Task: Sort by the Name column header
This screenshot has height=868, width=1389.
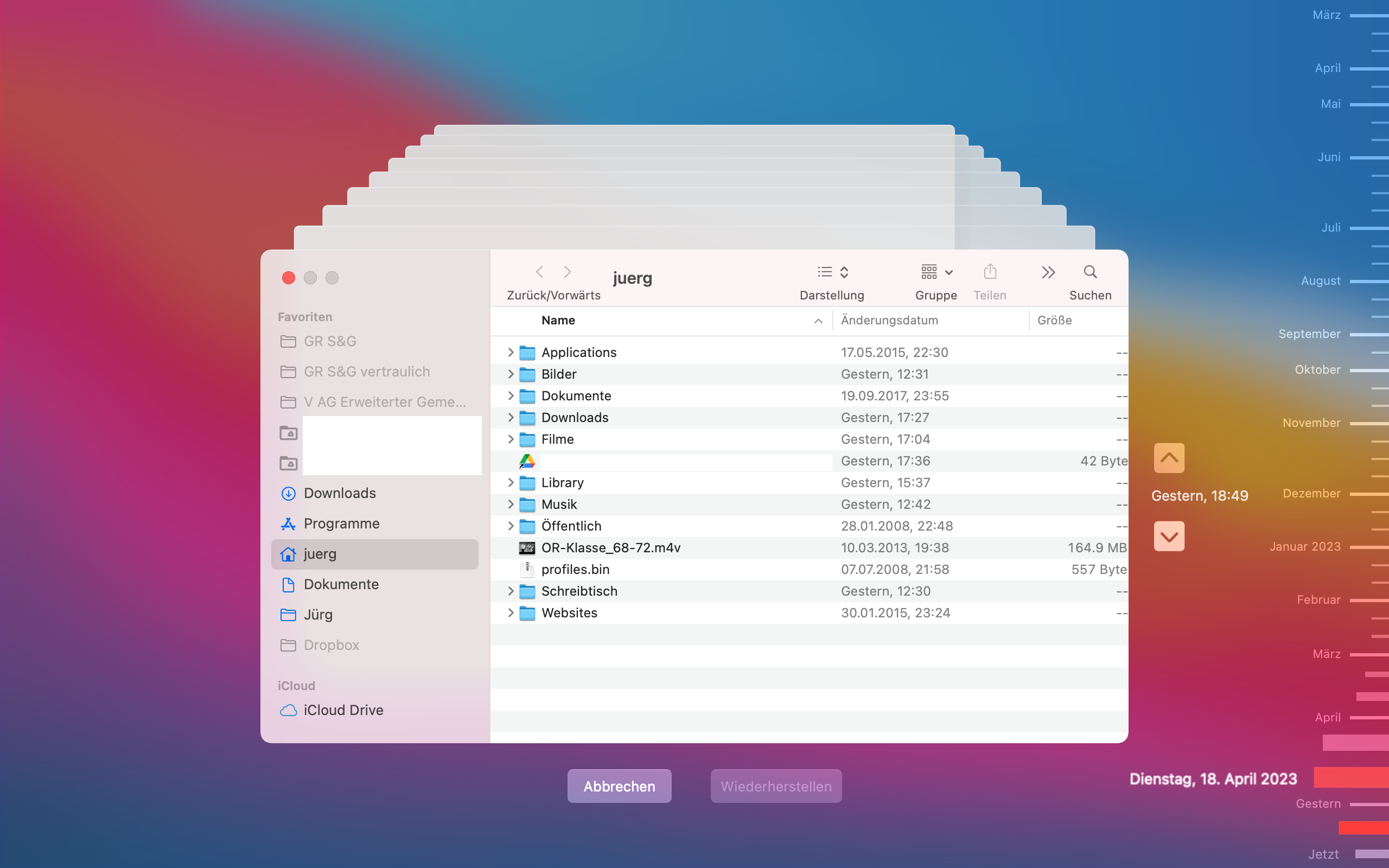Action: click(x=558, y=320)
